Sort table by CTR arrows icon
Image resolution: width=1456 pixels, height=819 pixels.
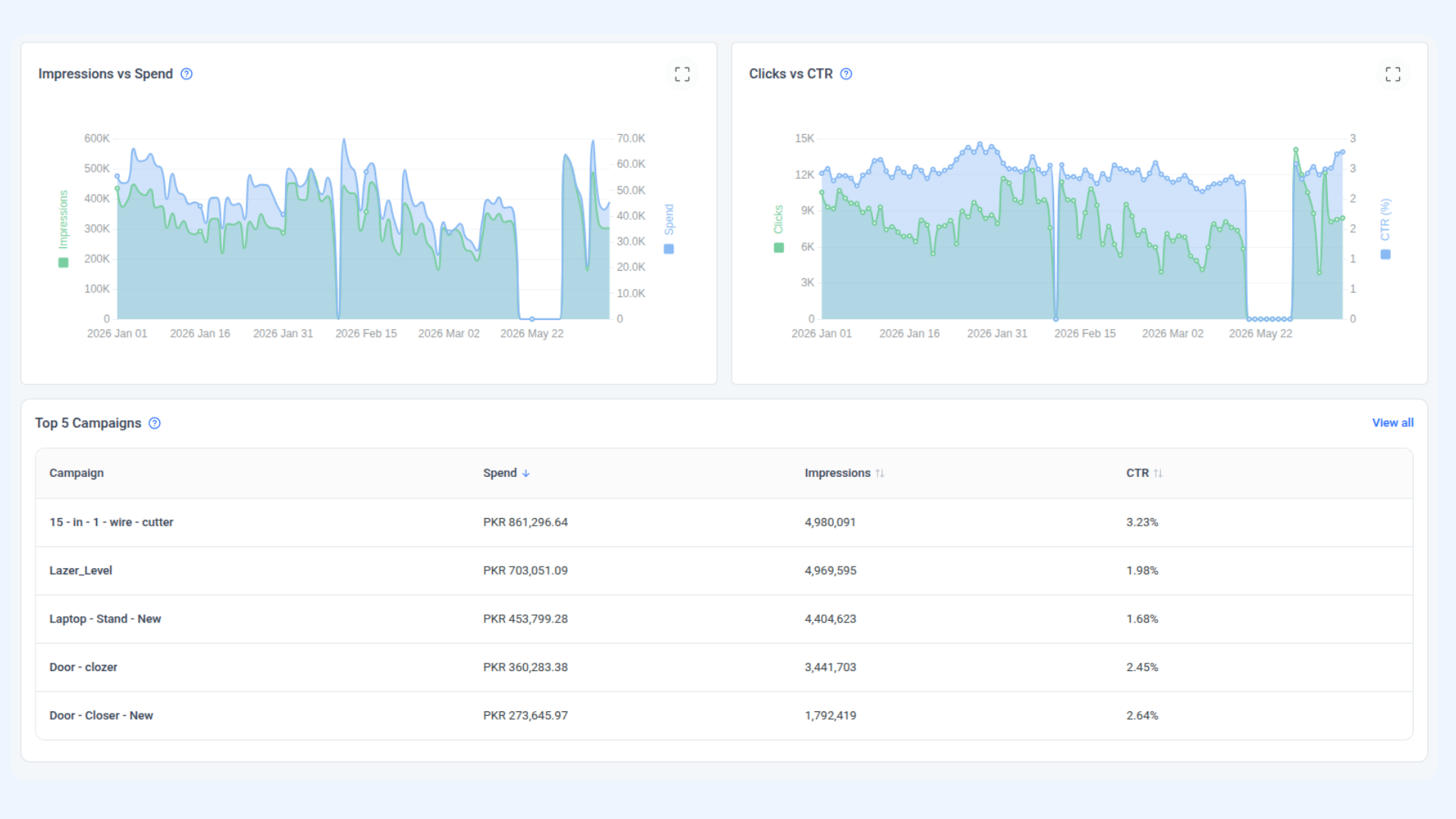[1158, 473]
